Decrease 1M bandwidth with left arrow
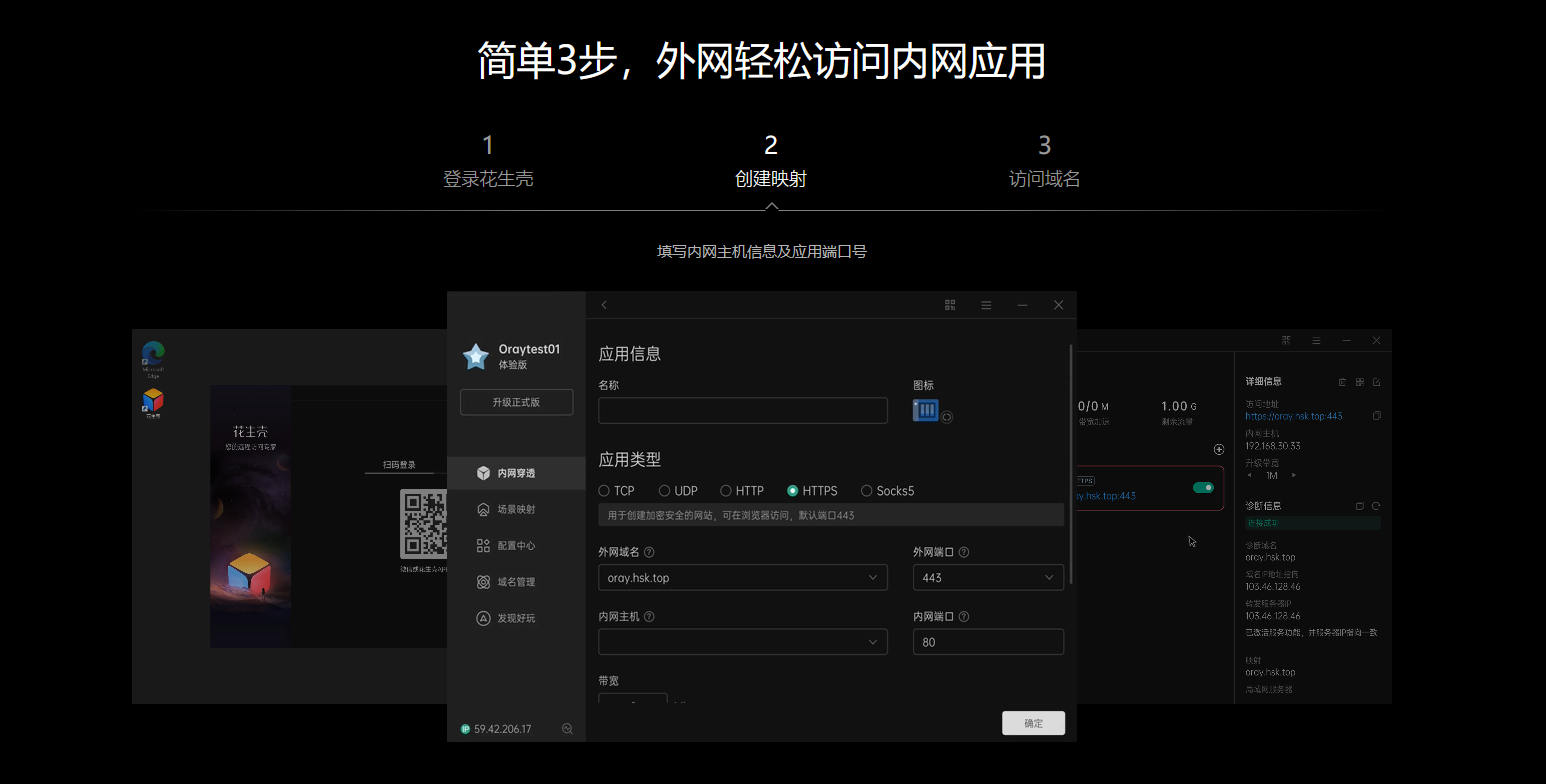Screen dimensions: 1546x784 pyautogui.click(x=1249, y=476)
